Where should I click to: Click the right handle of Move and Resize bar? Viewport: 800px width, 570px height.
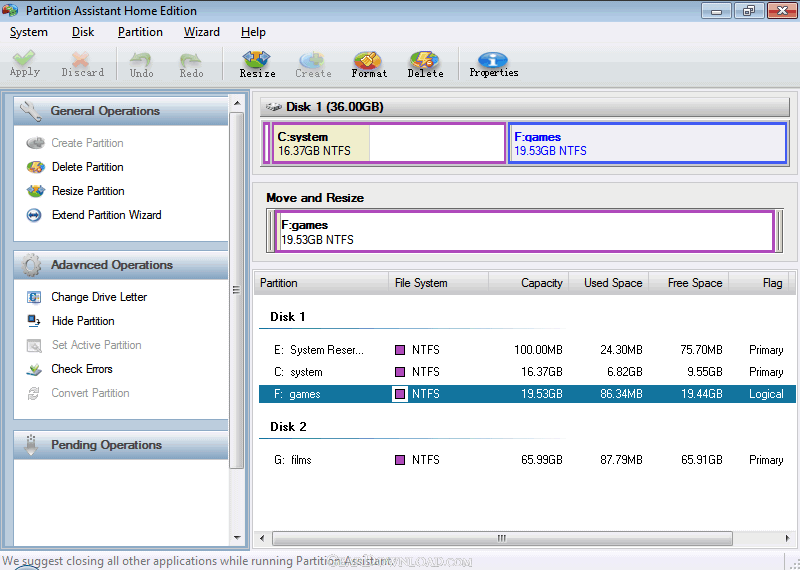click(x=779, y=232)
